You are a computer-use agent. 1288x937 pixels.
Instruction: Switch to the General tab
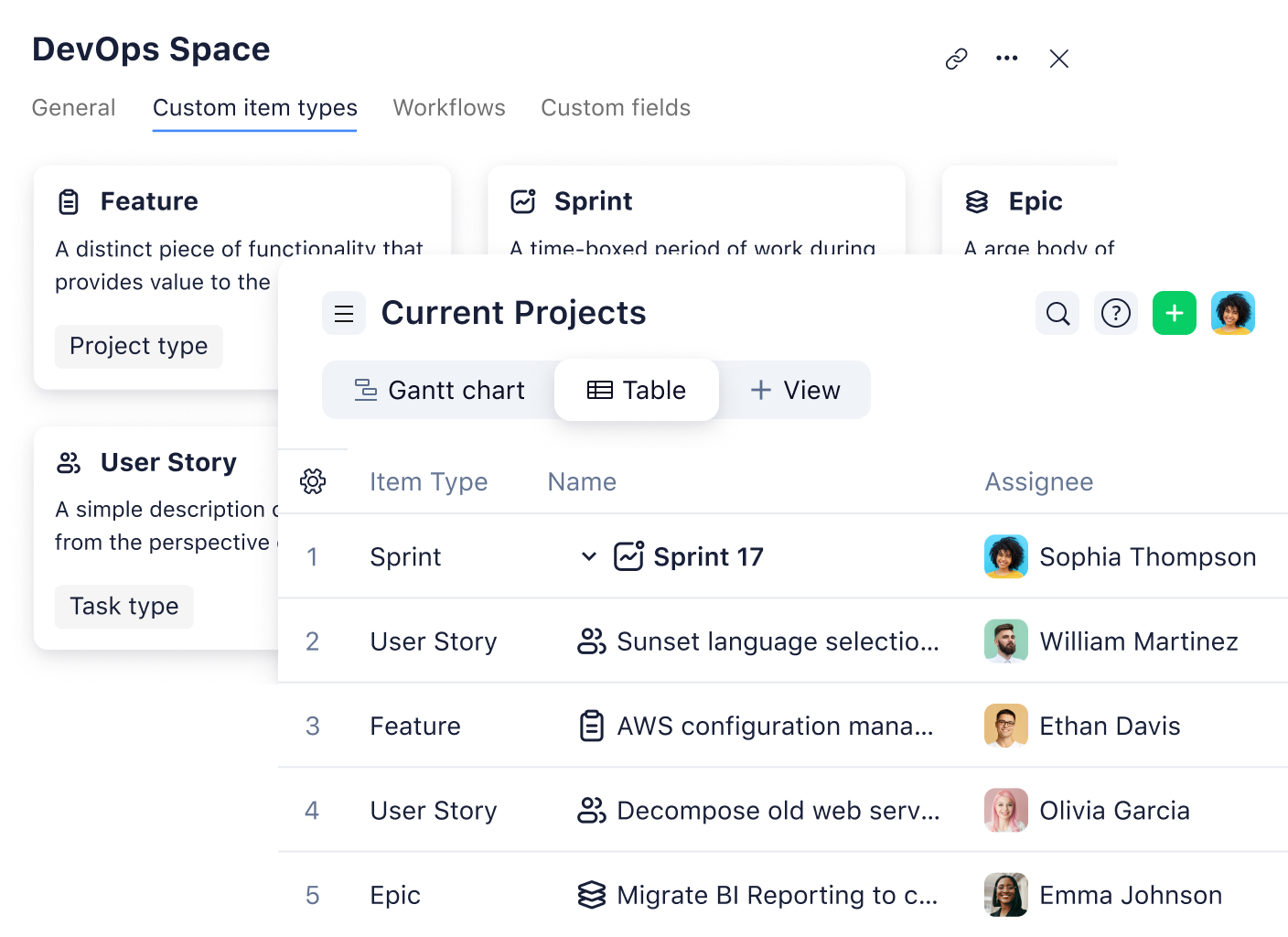click(73, 108)
